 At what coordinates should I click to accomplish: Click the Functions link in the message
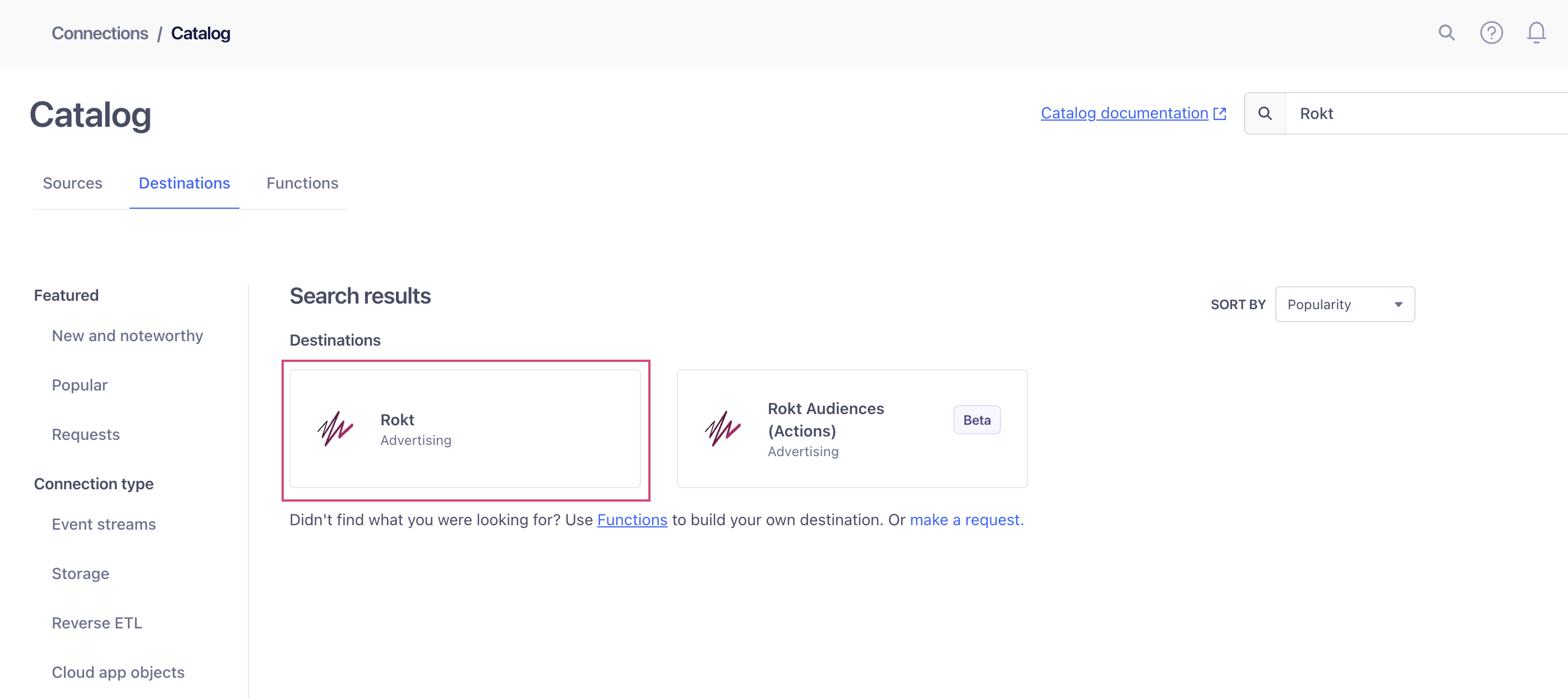pyautogui.click(x=632, y=520)
